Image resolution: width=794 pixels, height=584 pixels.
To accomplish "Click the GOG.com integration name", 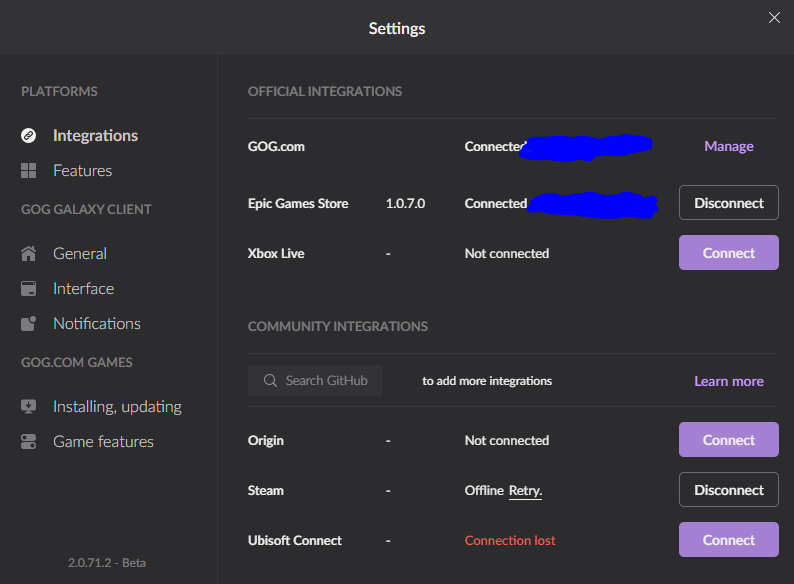I will click(x=276, y=146).
